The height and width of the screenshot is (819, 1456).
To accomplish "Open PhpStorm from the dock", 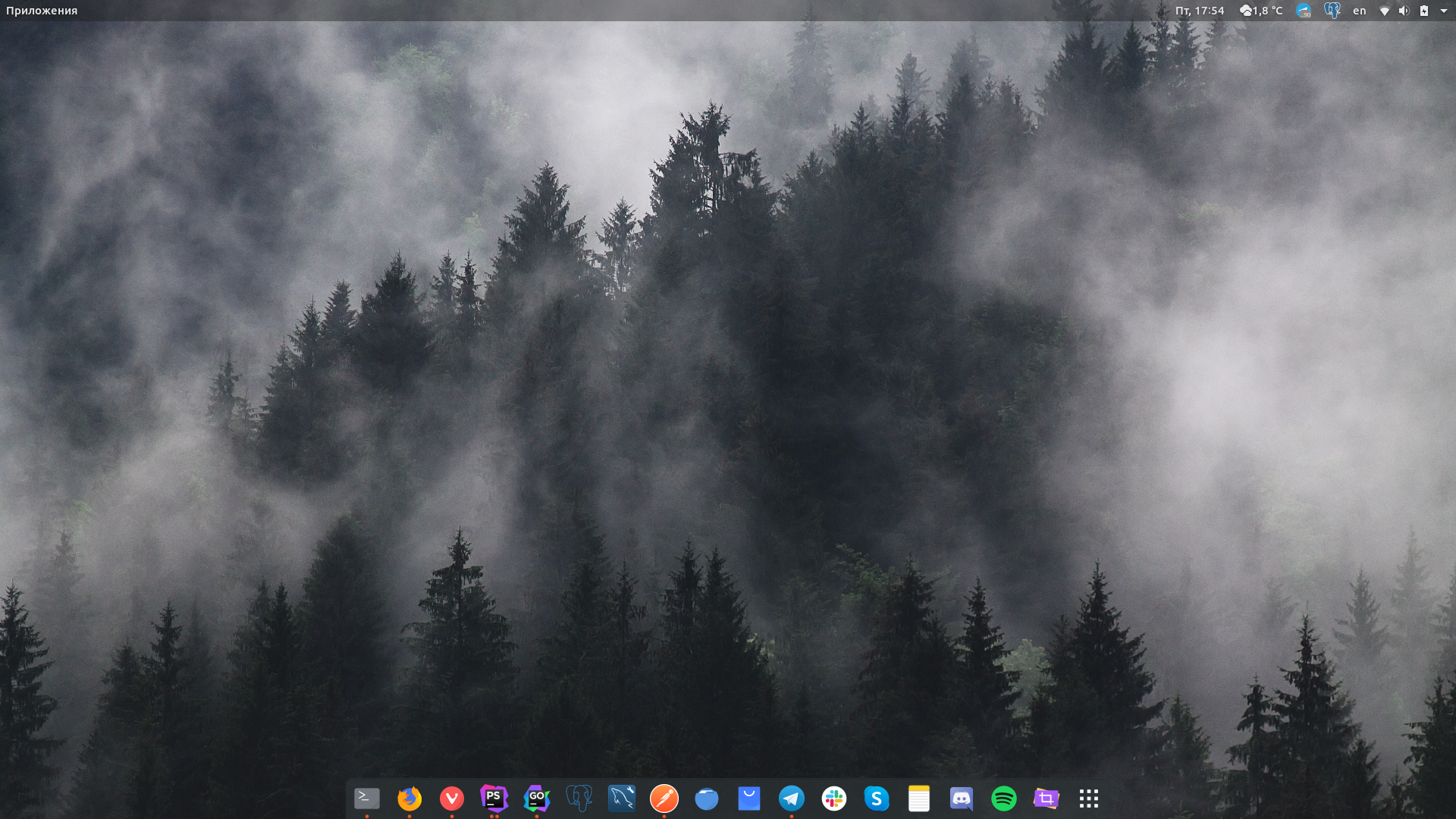I will (494, 798).
